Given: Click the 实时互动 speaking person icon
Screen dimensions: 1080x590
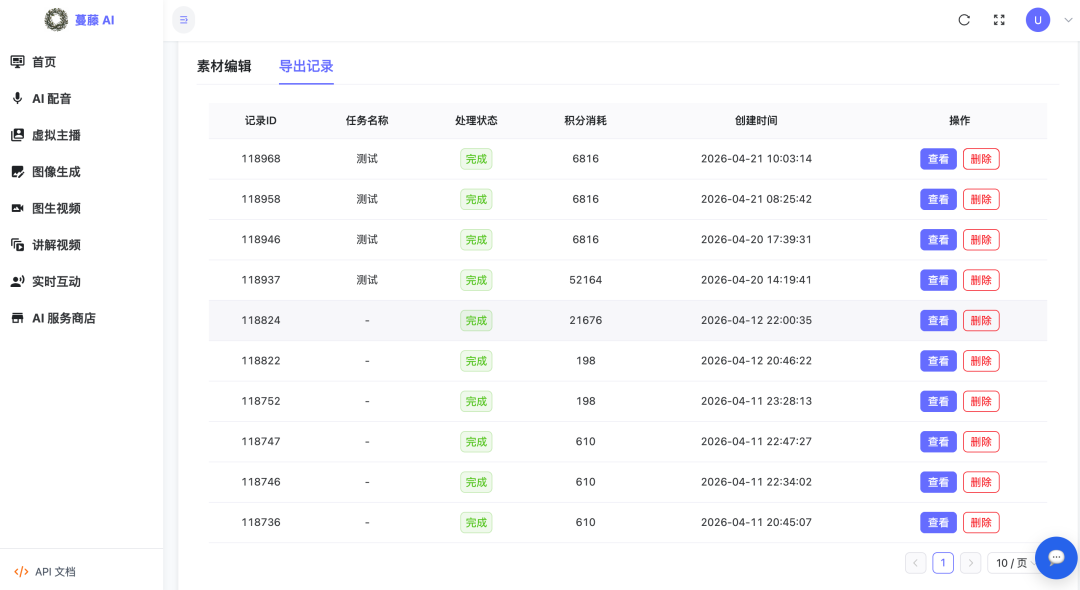Looking at the screenshot, I should click(x=17, y=281).
